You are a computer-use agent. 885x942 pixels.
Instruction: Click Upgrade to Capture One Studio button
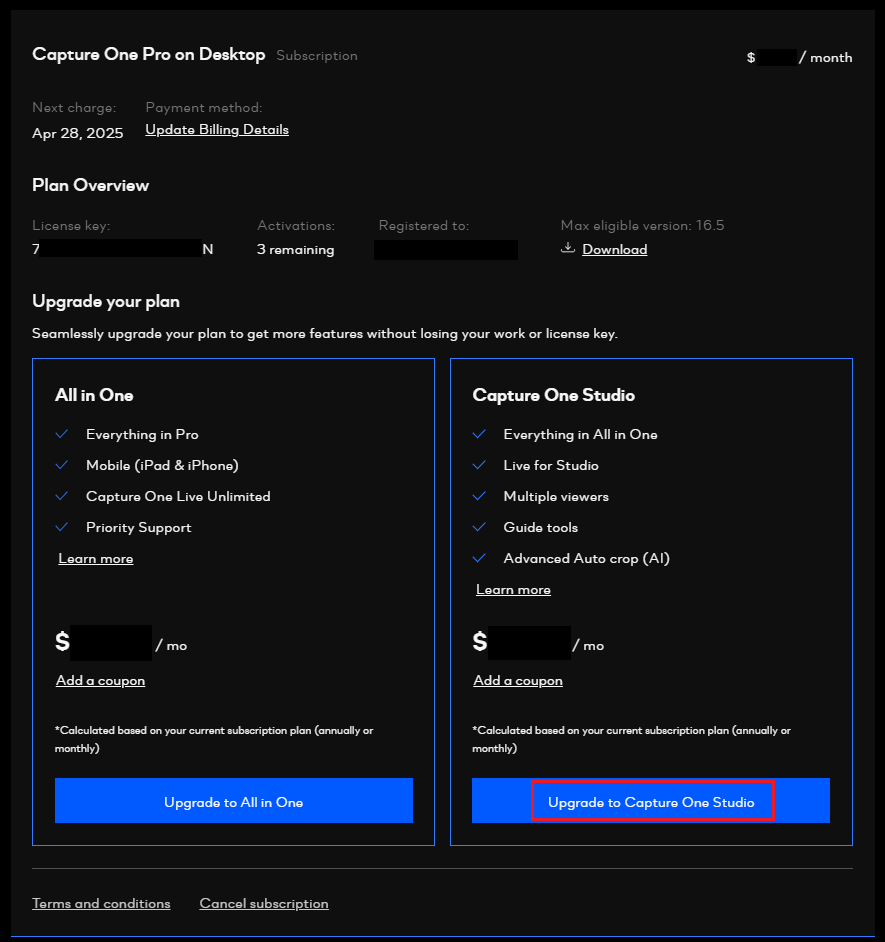(x=651, y=801)
